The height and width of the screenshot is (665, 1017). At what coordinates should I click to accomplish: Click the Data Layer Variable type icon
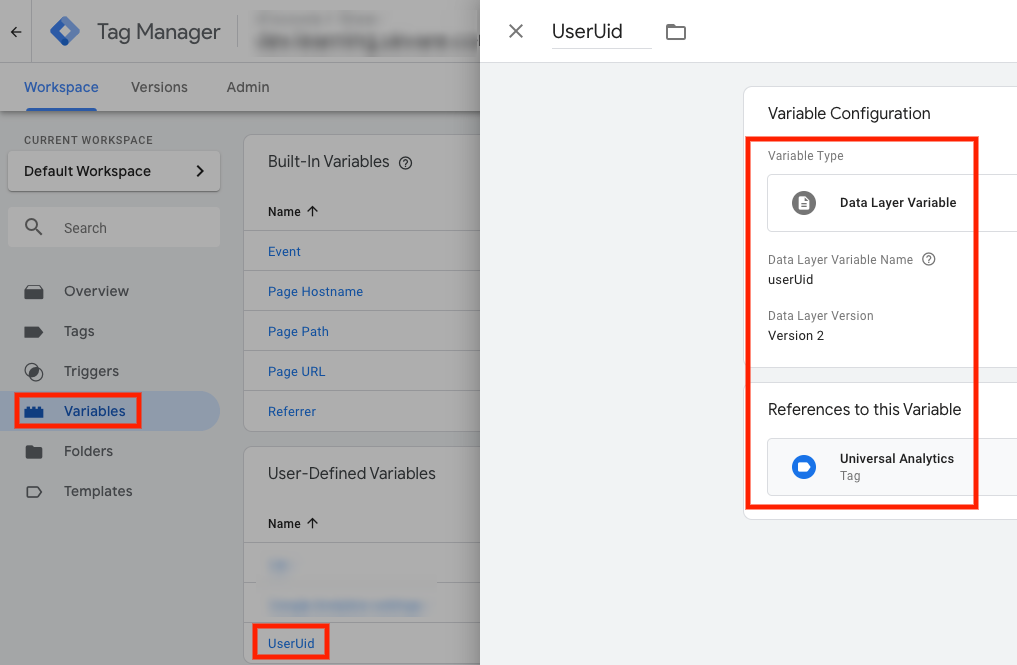pos(805,202)
